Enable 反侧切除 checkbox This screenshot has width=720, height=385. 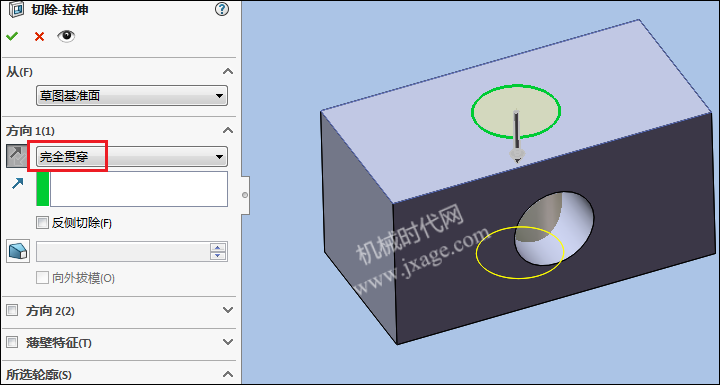click(42, 223)
